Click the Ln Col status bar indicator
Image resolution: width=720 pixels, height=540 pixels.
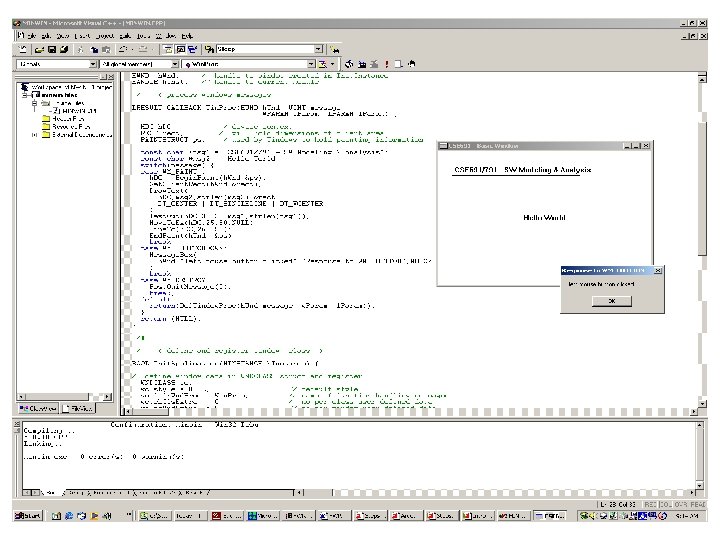(x=619, y=504)
